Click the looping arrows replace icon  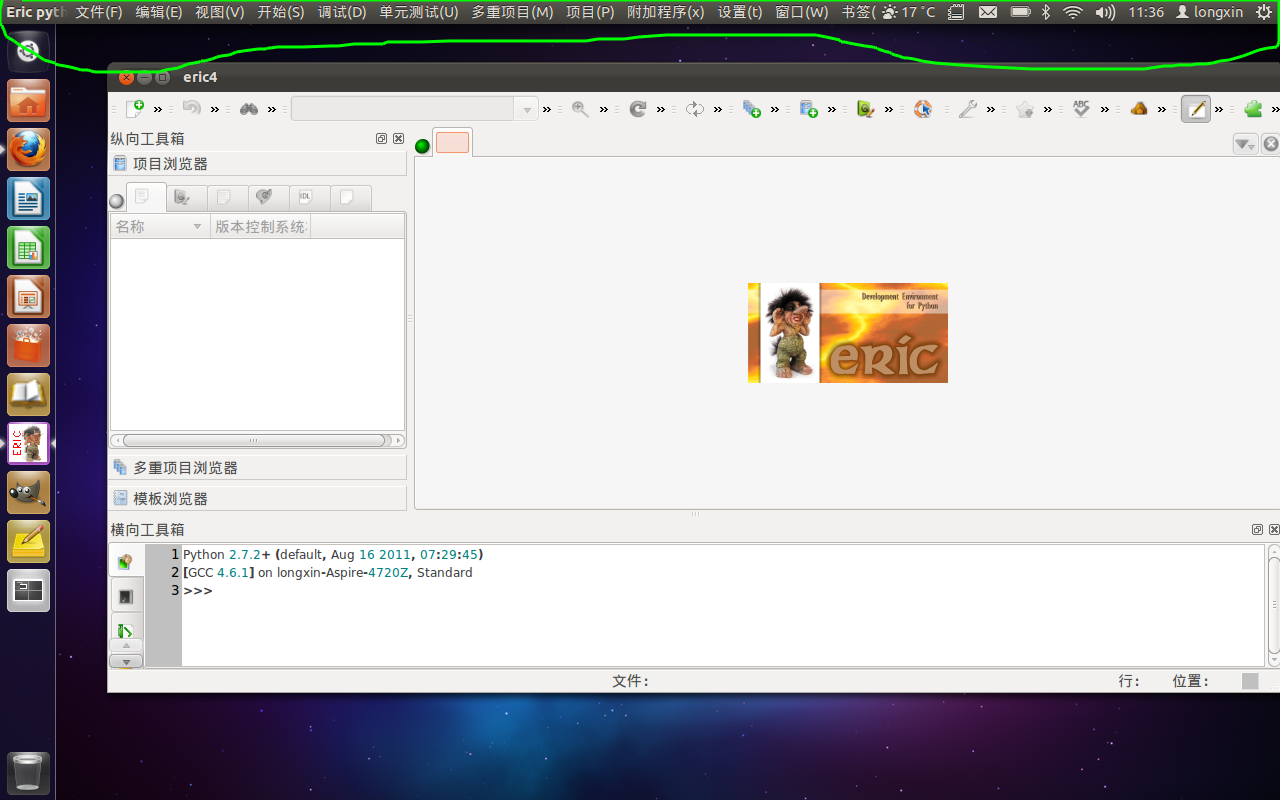point(695,109)
